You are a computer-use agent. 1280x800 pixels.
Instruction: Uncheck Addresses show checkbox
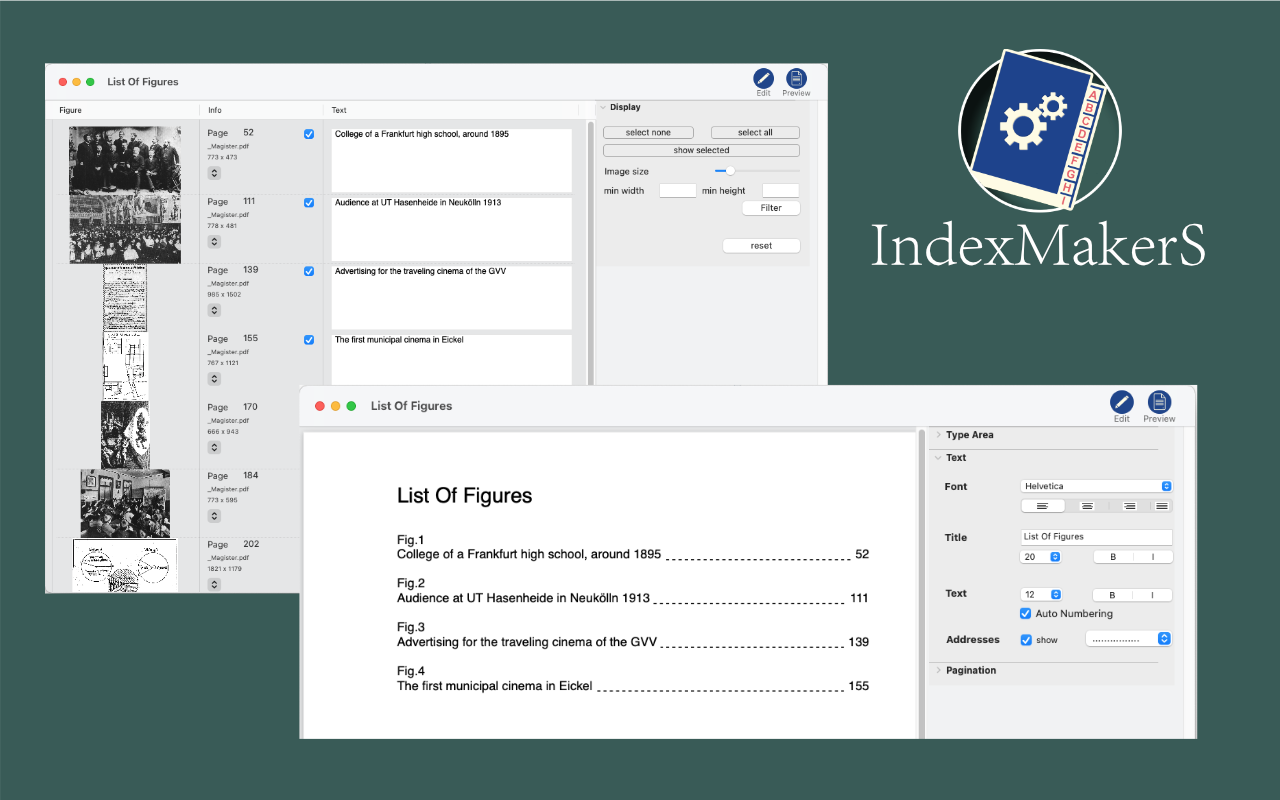click(x=1026, y=639)
